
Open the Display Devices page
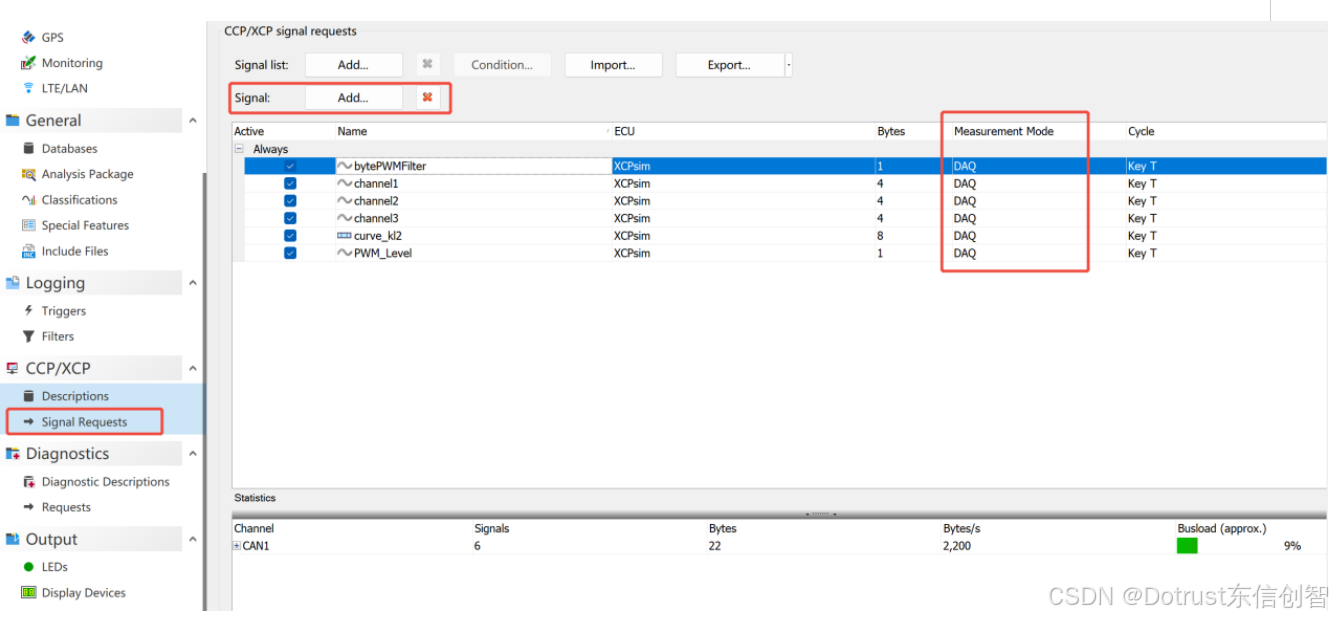84,593
